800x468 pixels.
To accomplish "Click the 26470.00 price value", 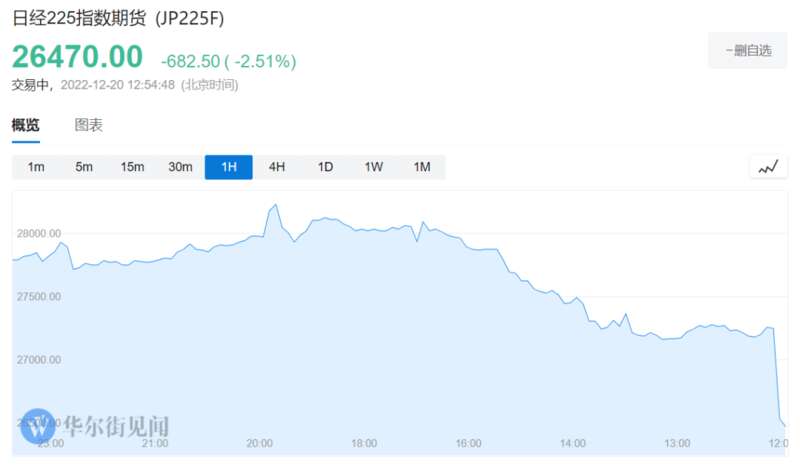I will pyautogui.click(x=78, y=56).
